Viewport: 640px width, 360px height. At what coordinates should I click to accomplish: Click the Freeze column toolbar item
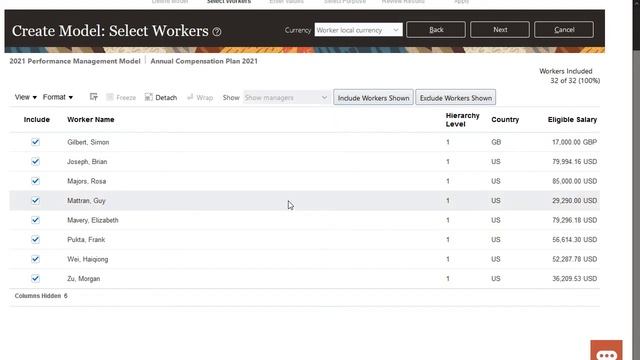121,97
